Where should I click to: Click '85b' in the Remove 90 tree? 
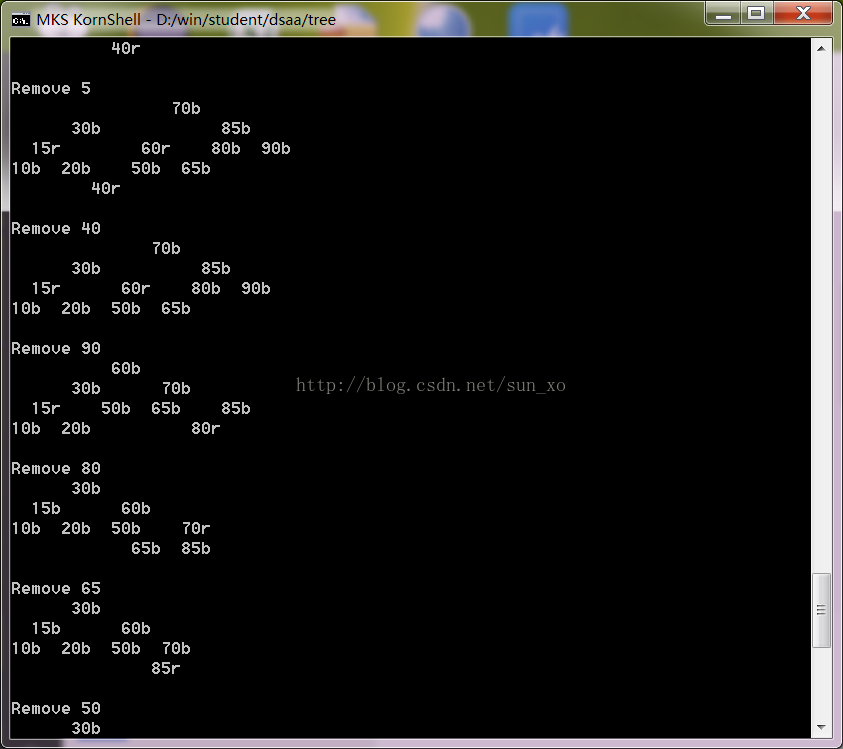(236, 409)
